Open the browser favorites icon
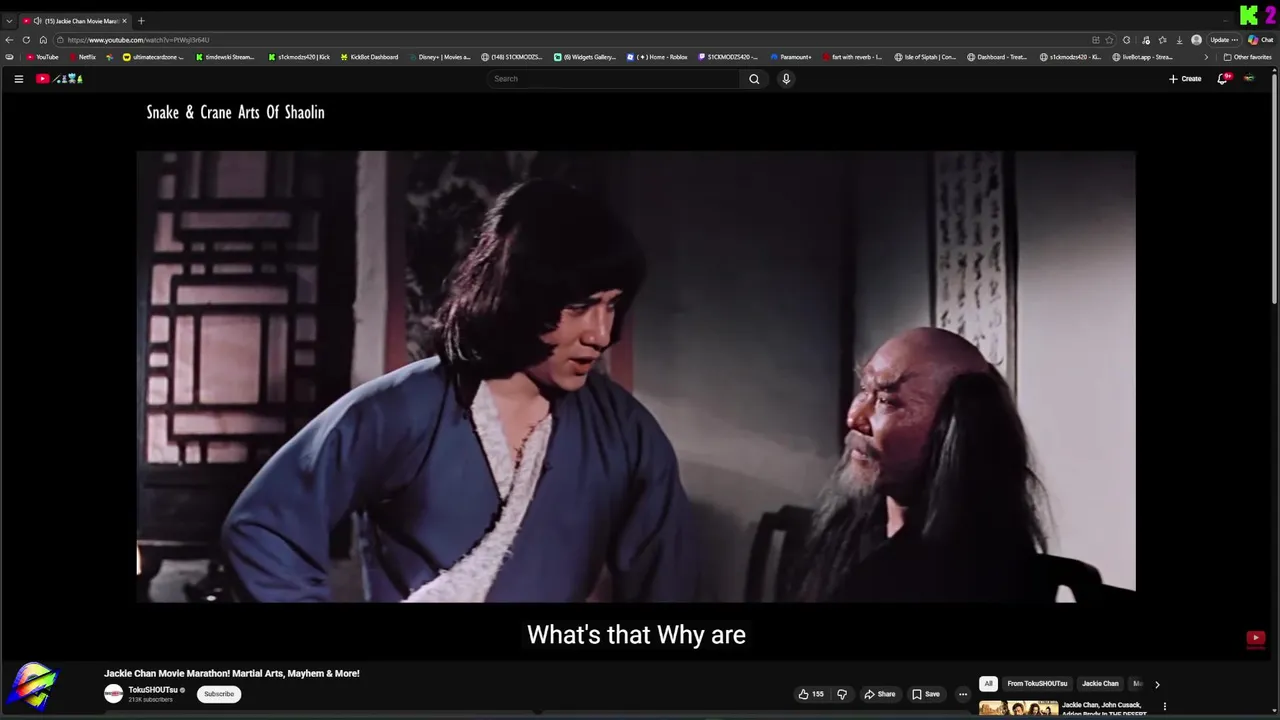 1162,40
